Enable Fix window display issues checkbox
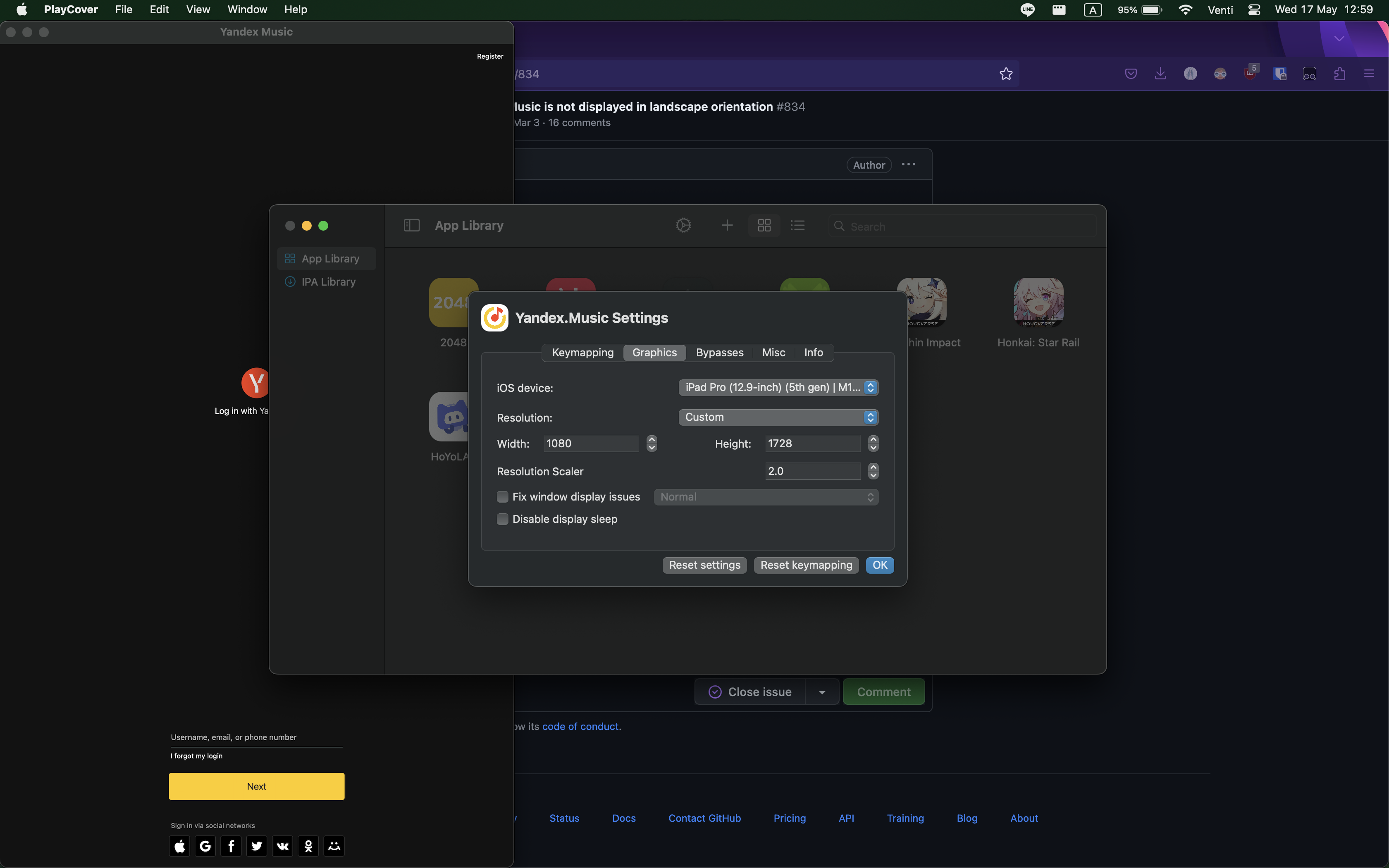The width and height of the screenshot is (1389, 868). tap(502, 496)
